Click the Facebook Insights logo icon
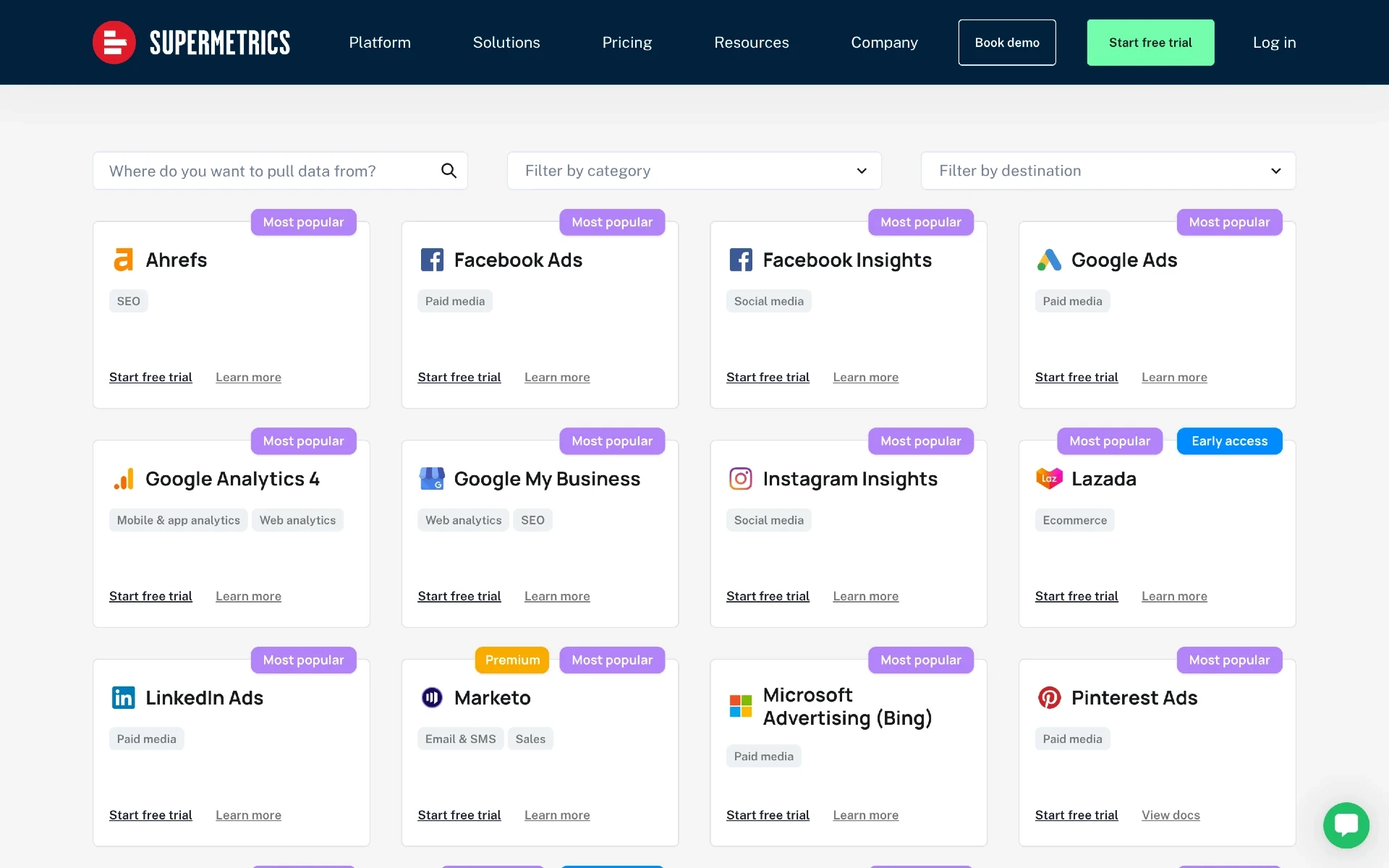The image size is (1389, 868). click(741, 260)
